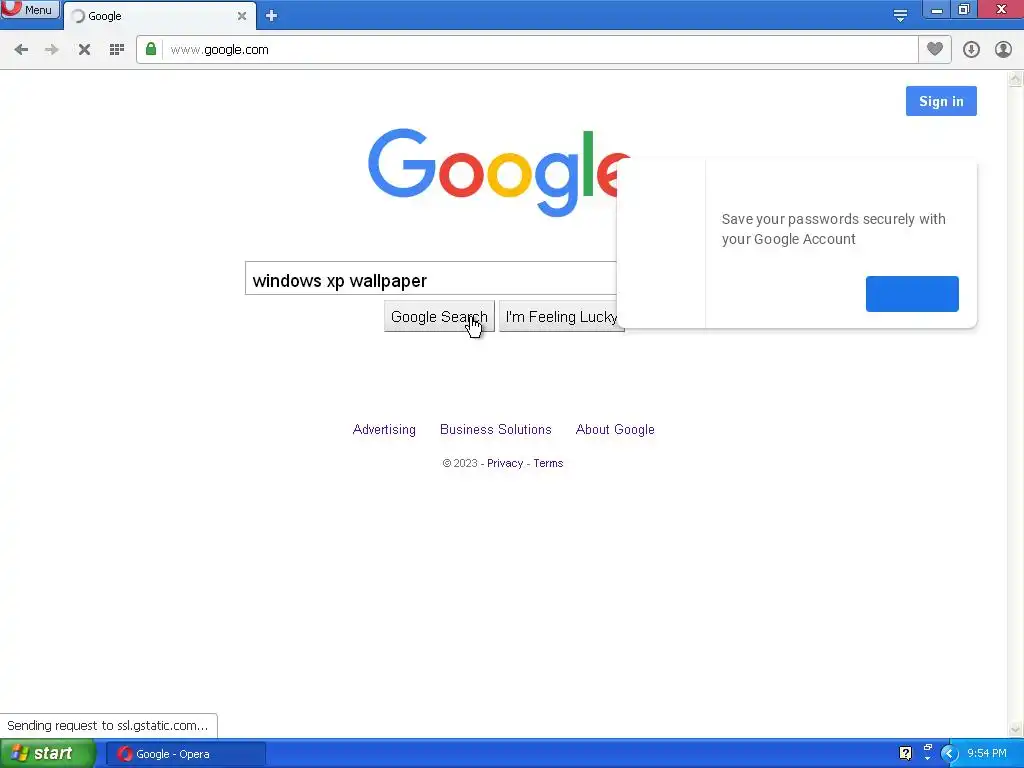Stop loading the page with X icon
1024x768 pixels.
tap(84, 50)
